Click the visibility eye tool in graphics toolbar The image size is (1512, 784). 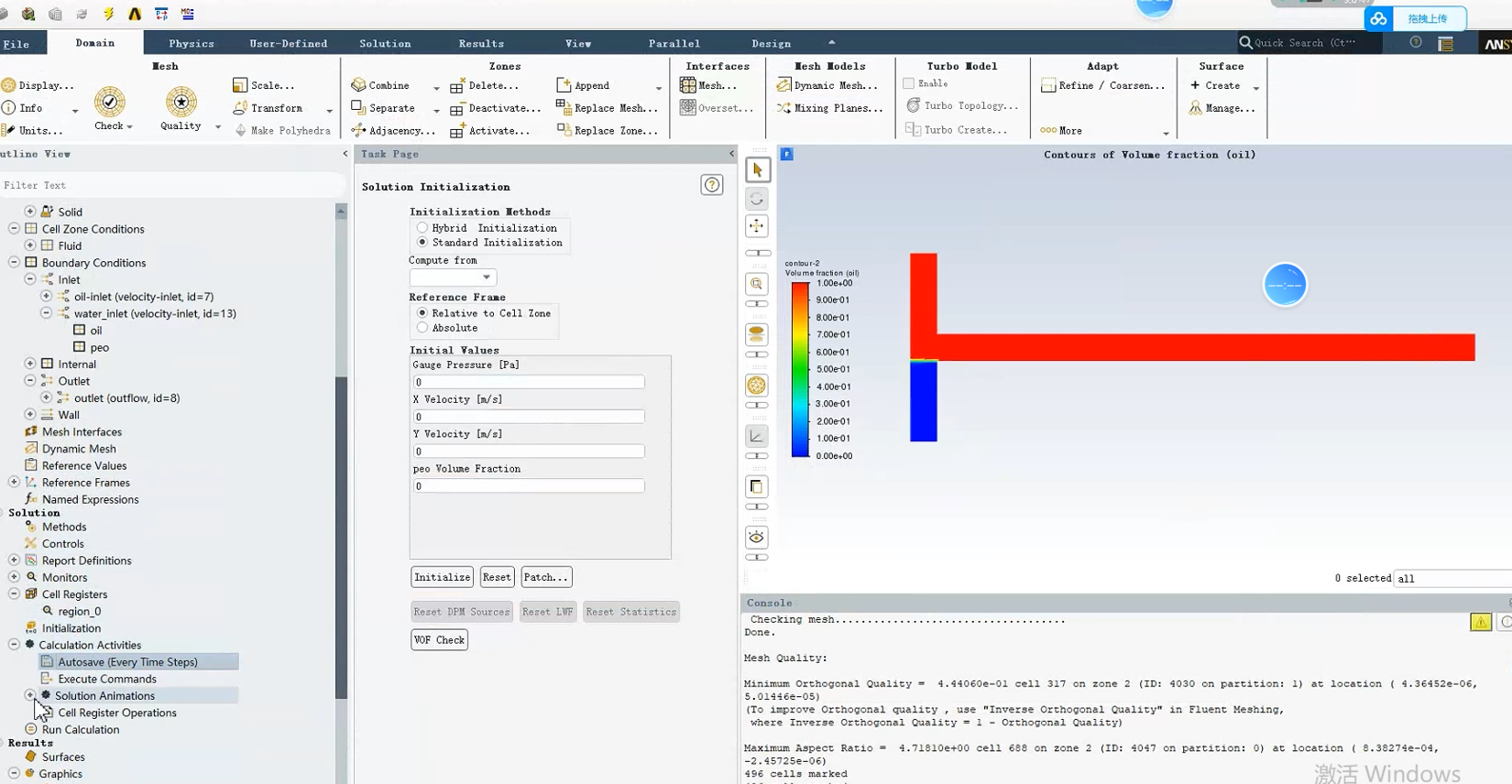click(757, 537)
